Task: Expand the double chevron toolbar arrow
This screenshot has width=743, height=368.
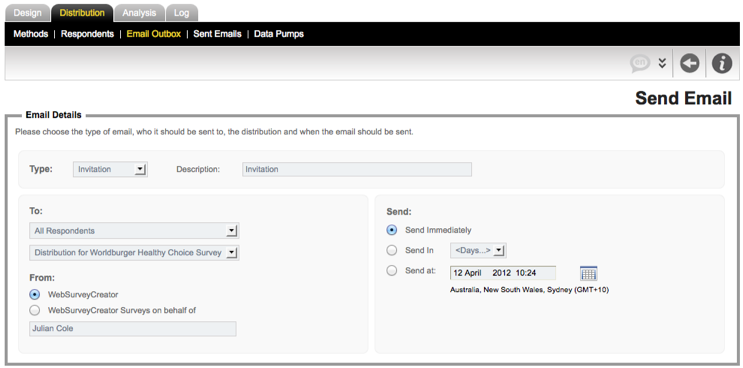Action: (x=662, y=63)
